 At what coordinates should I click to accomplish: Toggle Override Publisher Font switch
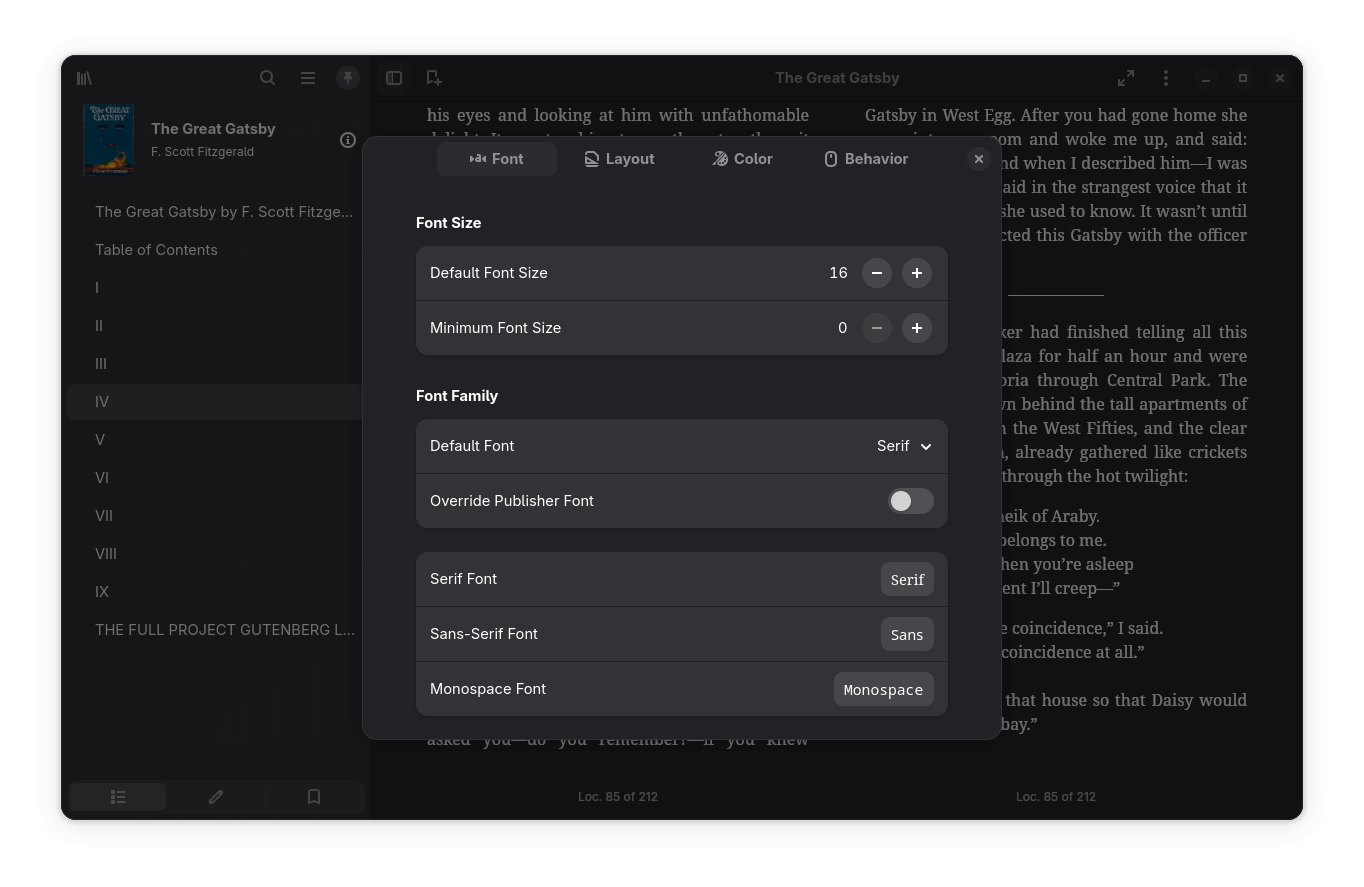[910, 501]
